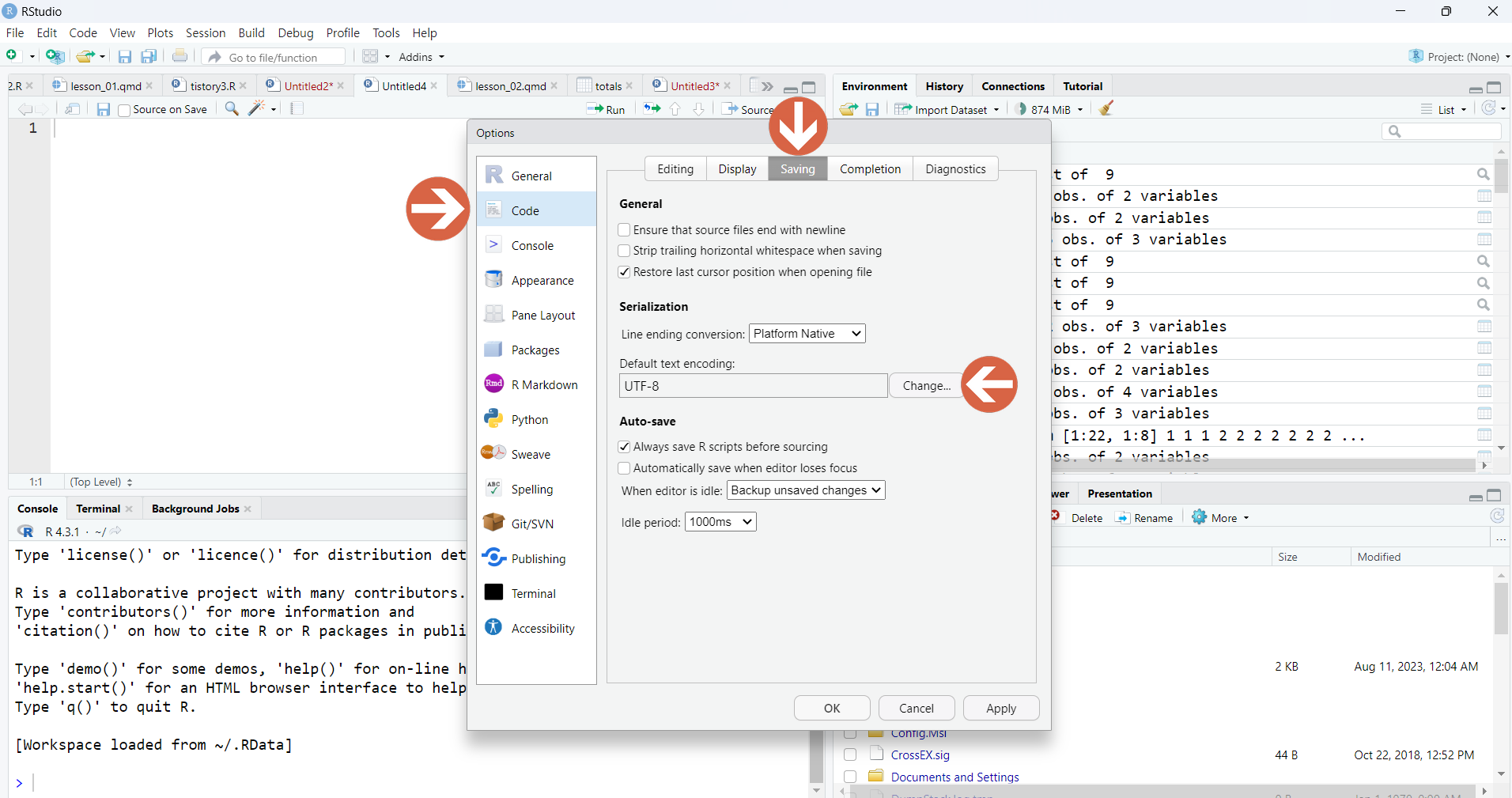Click the Go to file/function field
Viewport: 1512px width, 798px height.
(x=274, y=57)
